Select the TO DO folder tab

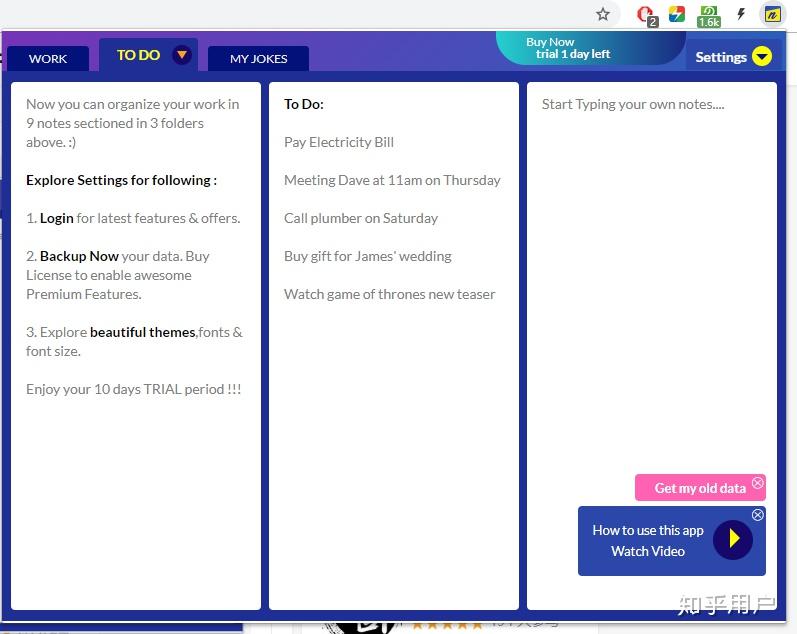[138, 55]
